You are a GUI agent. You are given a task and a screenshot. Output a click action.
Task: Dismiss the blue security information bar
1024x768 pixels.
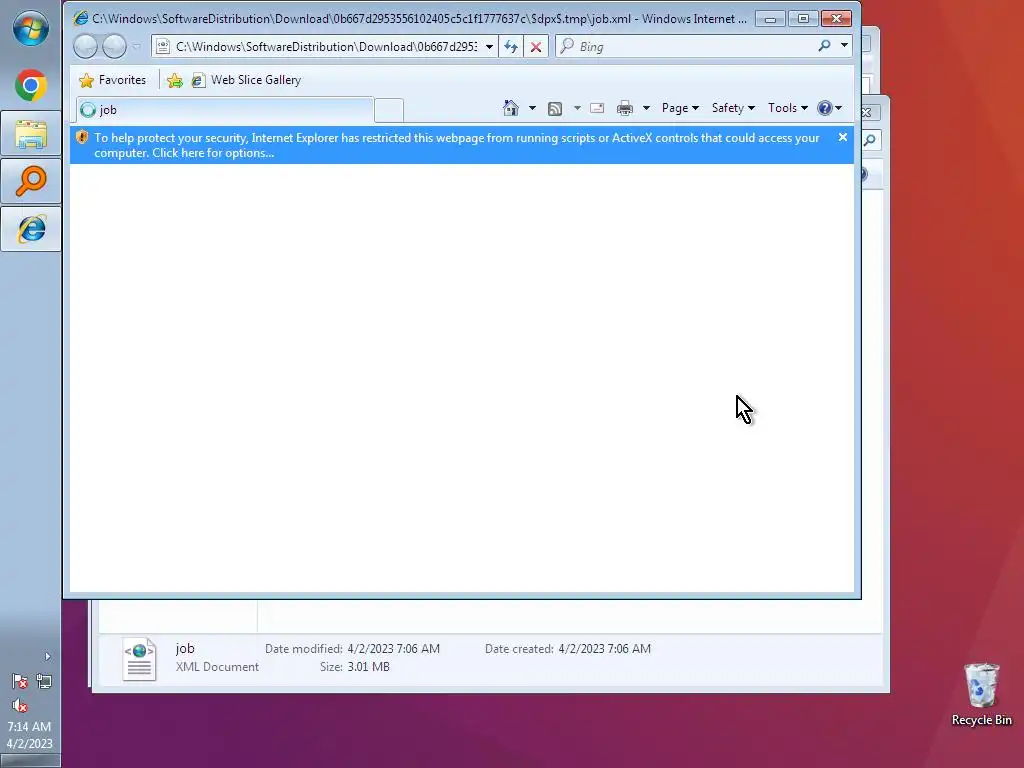click(842, 137)
